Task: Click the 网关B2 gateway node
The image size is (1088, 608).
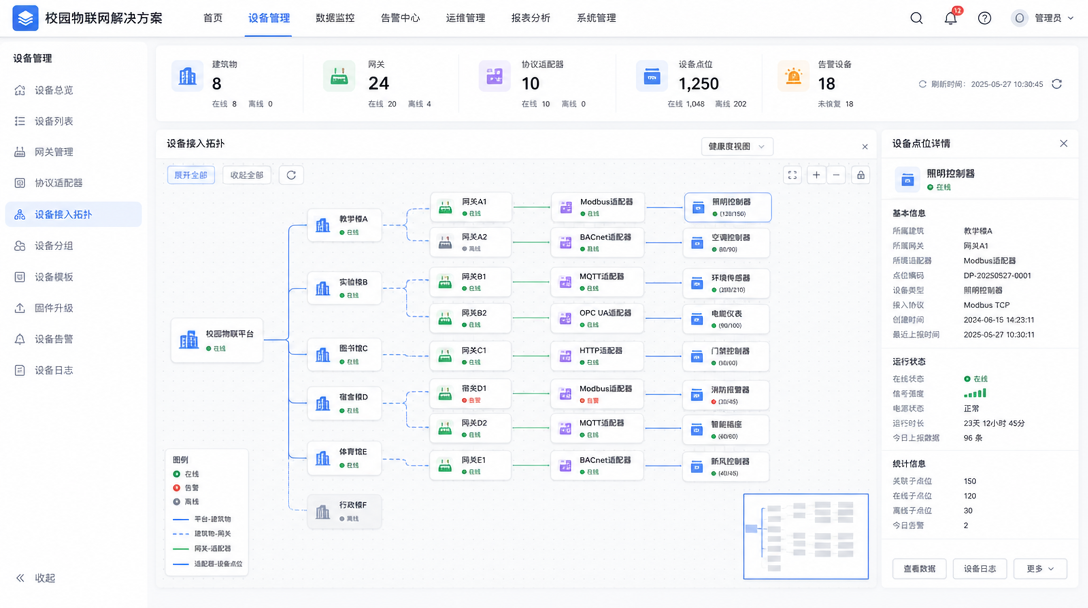Action: tap(470, 318)
